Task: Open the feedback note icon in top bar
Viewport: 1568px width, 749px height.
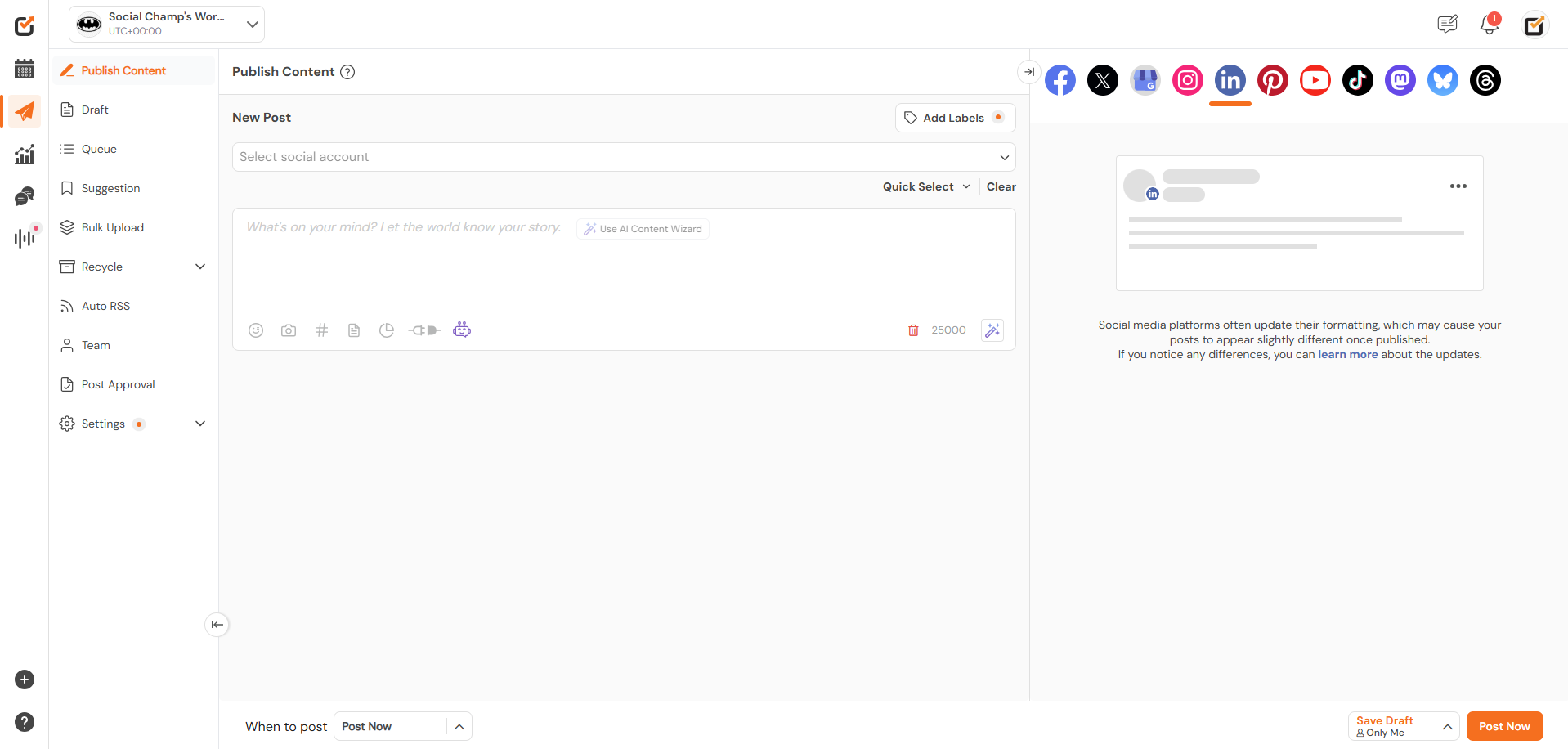Action: pyautogui.click(x=1447, y=25)
